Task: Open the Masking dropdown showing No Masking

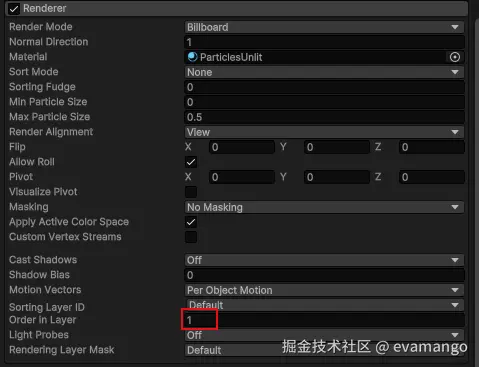Action: pos(324,207)
